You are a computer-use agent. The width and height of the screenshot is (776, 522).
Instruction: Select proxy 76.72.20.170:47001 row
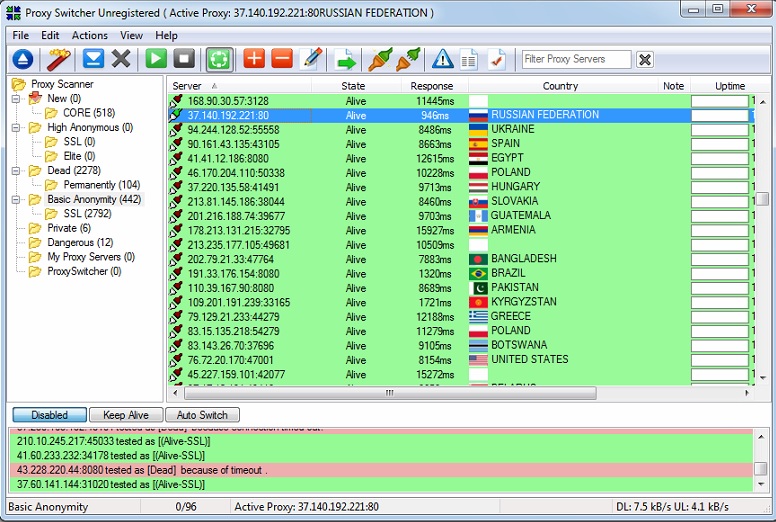click(x=460, y=360)
